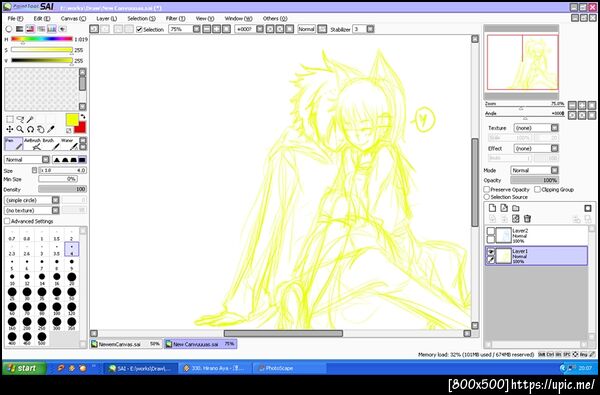
Task: Click the Windows start button
Action: (x=24, y=368)
